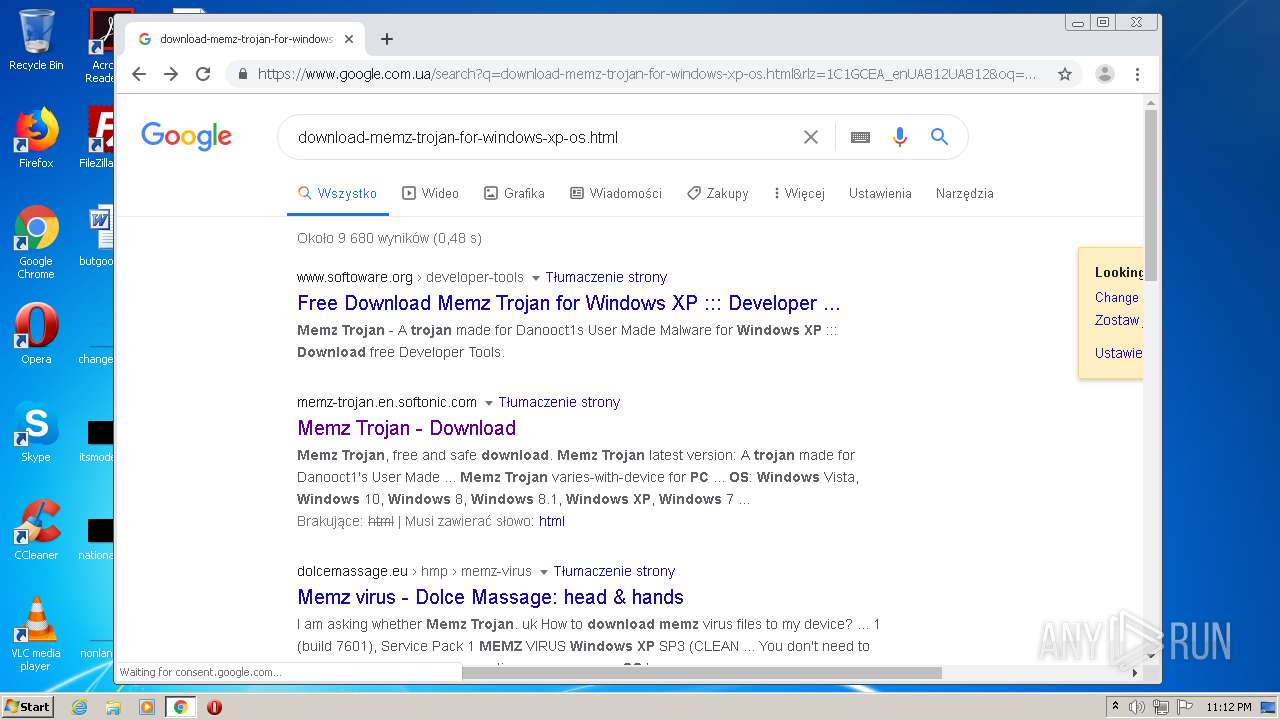Click Zostaw link in yellow notice
This screenshot has width=1280, height=720.
click(x=1117, y=320)
